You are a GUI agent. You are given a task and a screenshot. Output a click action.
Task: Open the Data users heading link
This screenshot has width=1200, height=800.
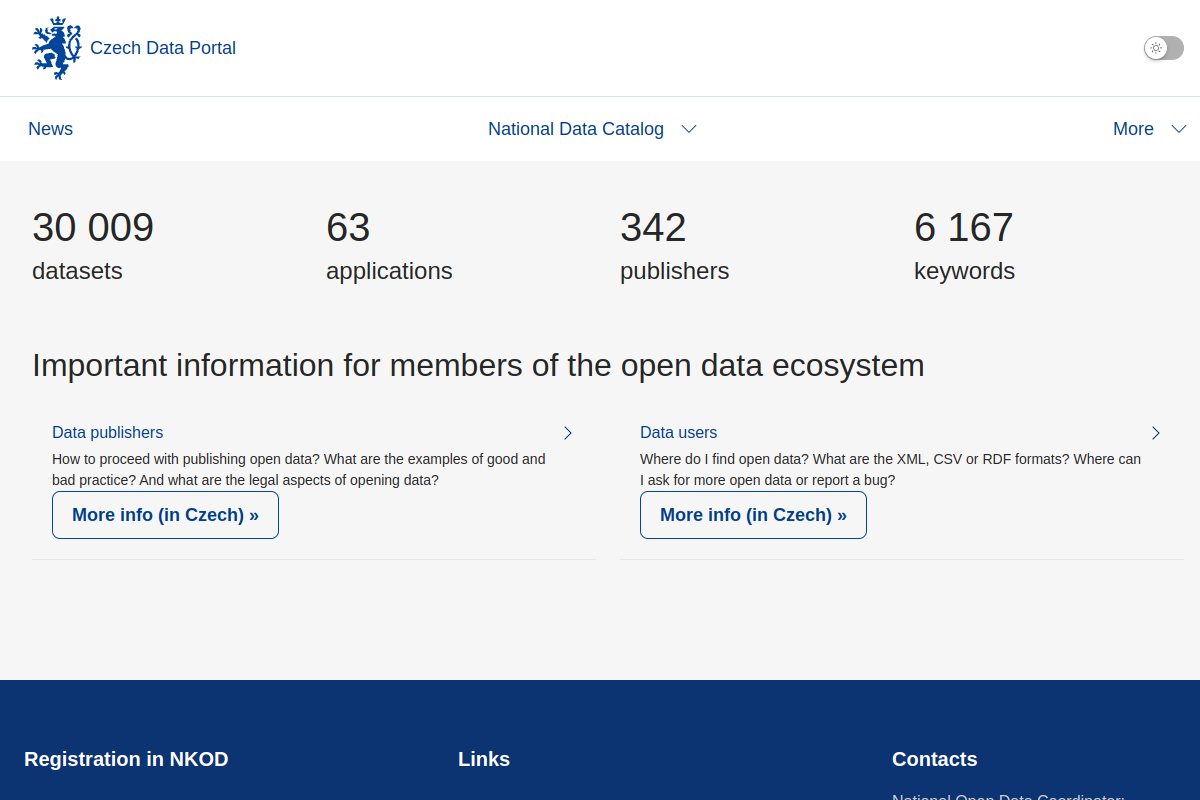point(679,433)
